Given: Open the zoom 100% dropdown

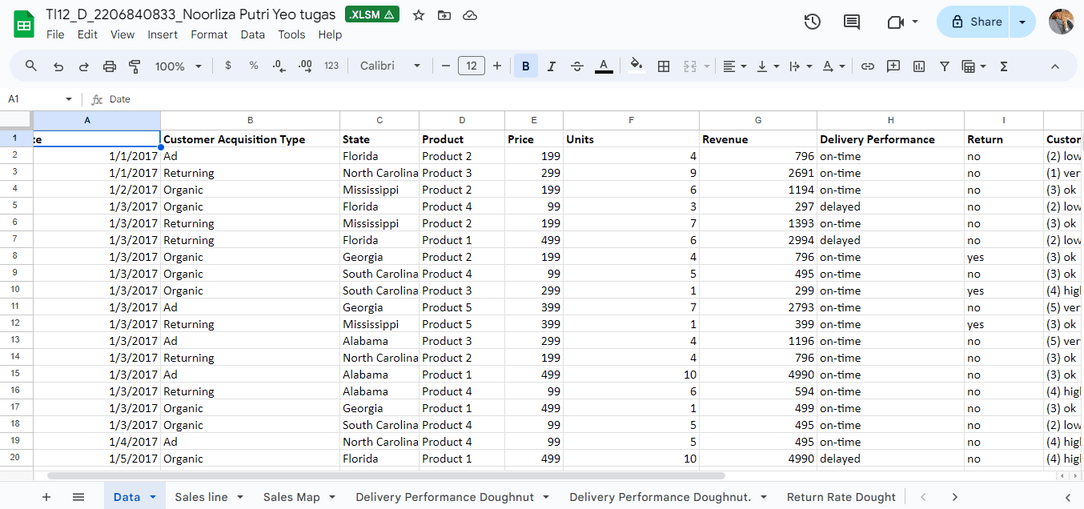Looking at the screenshot, I should pos(178,66).
